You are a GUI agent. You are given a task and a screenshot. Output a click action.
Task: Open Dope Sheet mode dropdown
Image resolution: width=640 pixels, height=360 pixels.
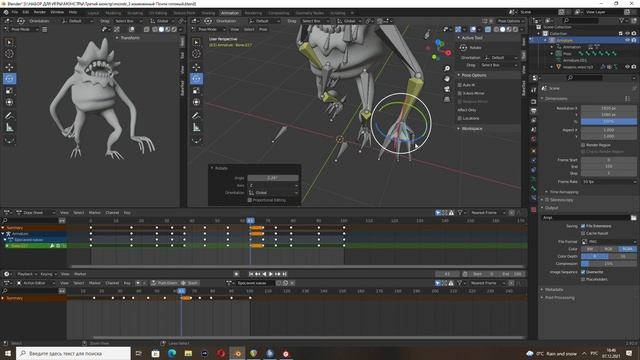pos(36,213)
